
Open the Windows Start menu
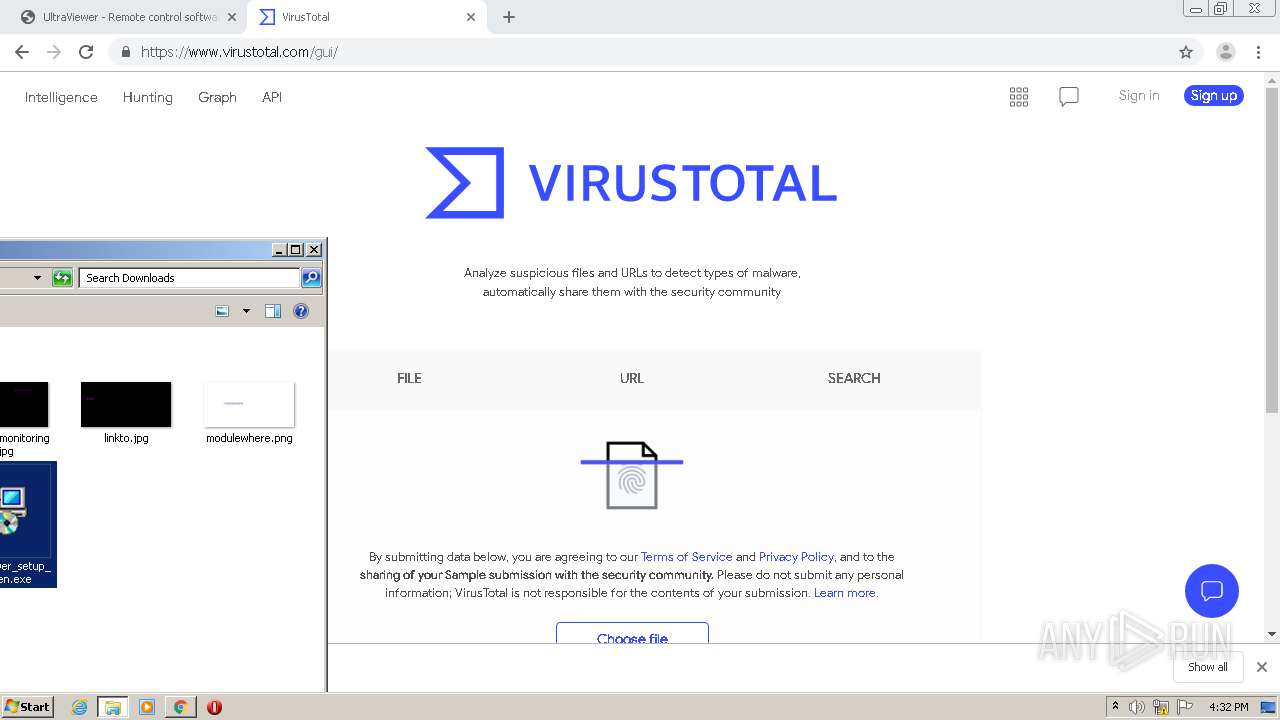pyautogui.click(x=28, y=706)
